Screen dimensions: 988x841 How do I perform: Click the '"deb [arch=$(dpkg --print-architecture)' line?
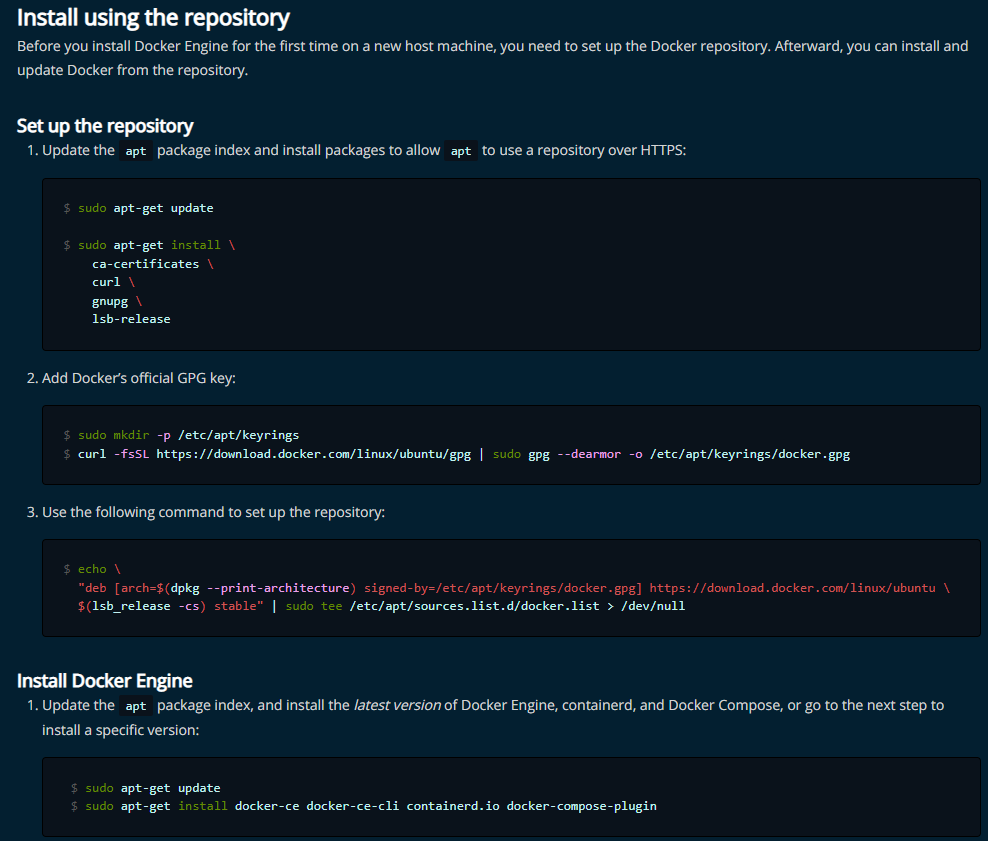tap(514, 588)
